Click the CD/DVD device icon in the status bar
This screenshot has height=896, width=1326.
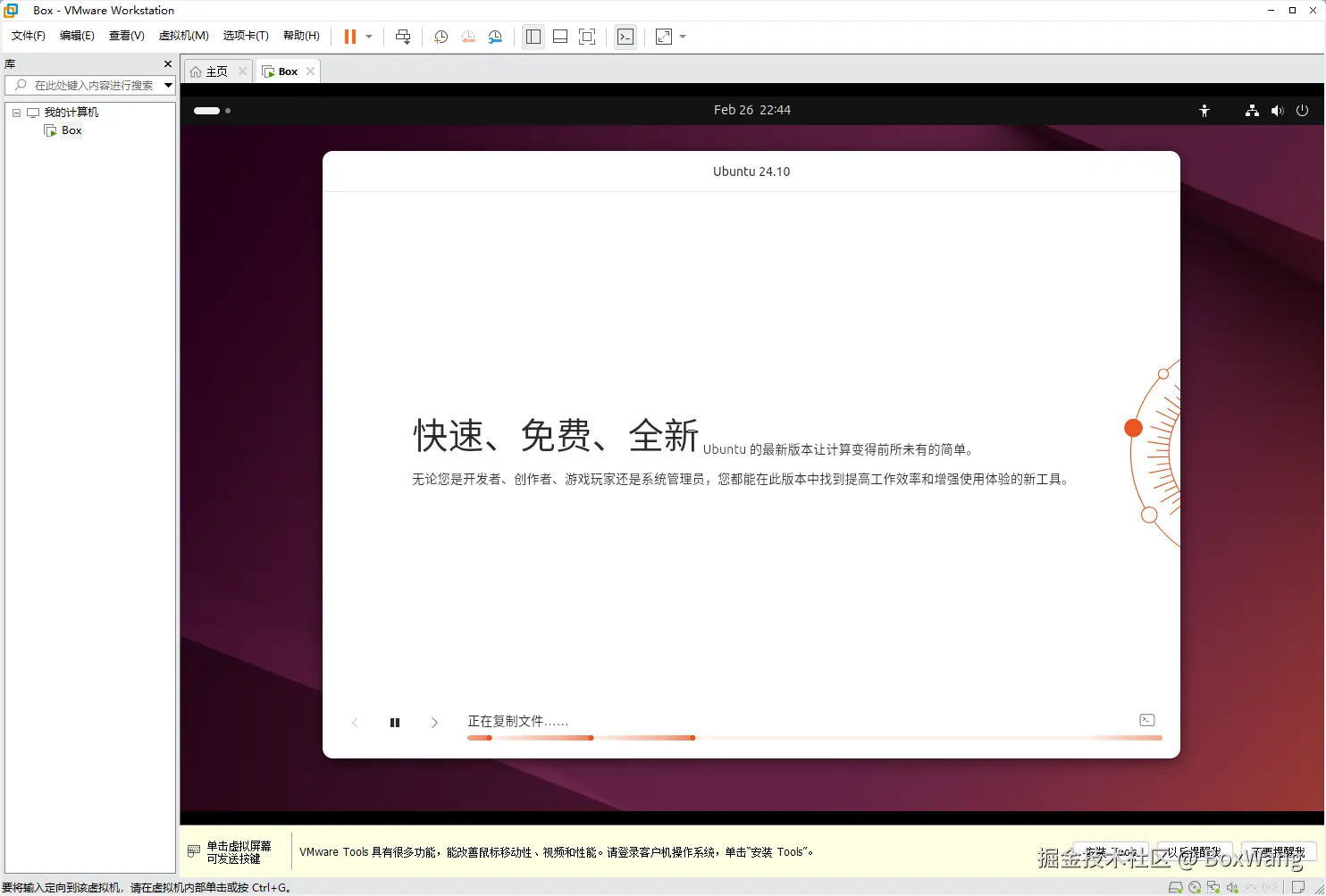[1195, 887]
